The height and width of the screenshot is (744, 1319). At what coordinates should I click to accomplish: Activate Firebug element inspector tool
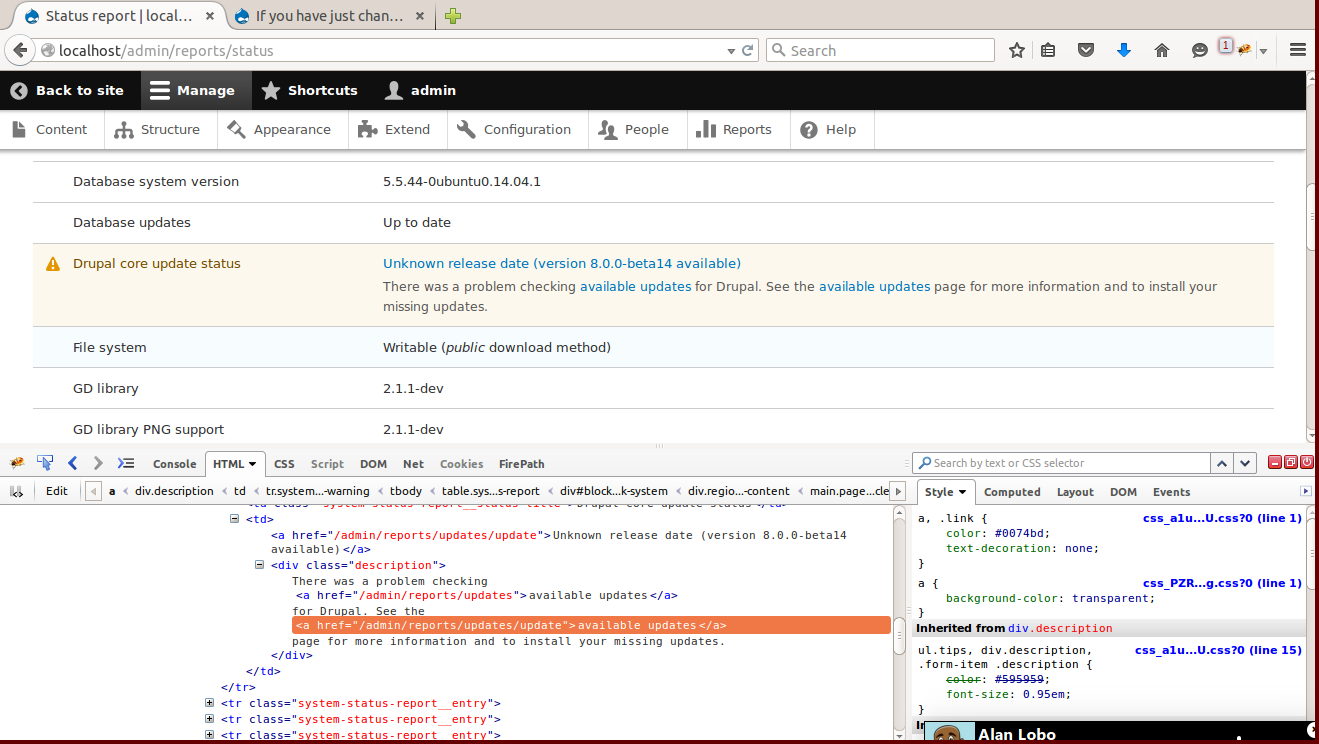point(45,463)
